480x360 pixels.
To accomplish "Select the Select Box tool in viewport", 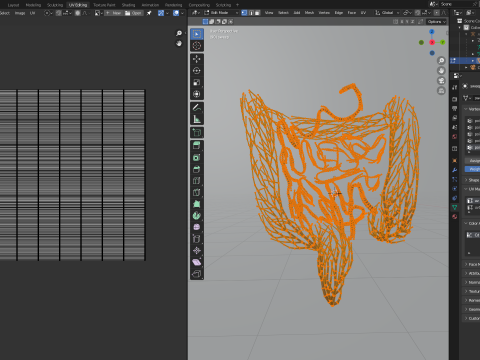I will click(x=197, y=34).
